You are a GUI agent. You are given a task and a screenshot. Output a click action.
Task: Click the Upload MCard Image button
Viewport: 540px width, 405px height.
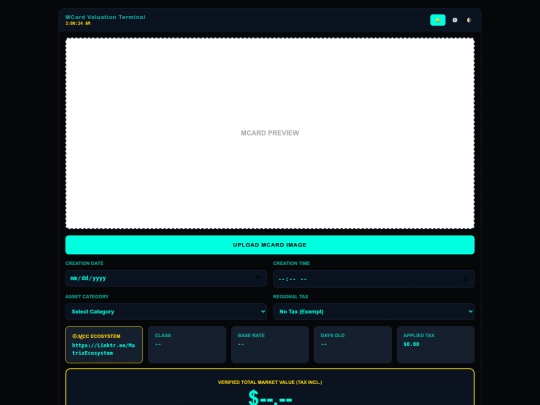(270, 245)
